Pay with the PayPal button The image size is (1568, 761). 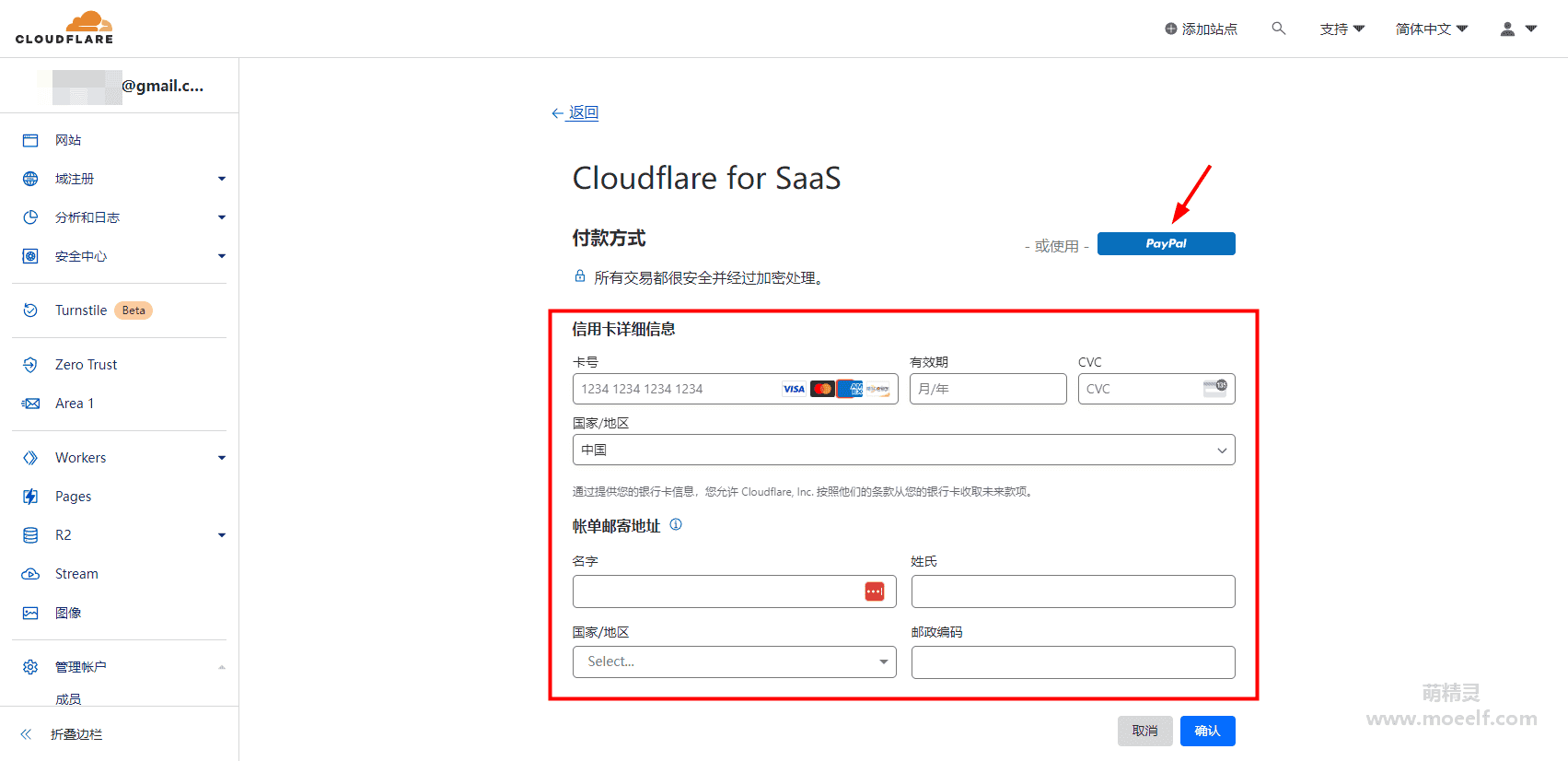pyautogui.click(x=1166, y=243)
